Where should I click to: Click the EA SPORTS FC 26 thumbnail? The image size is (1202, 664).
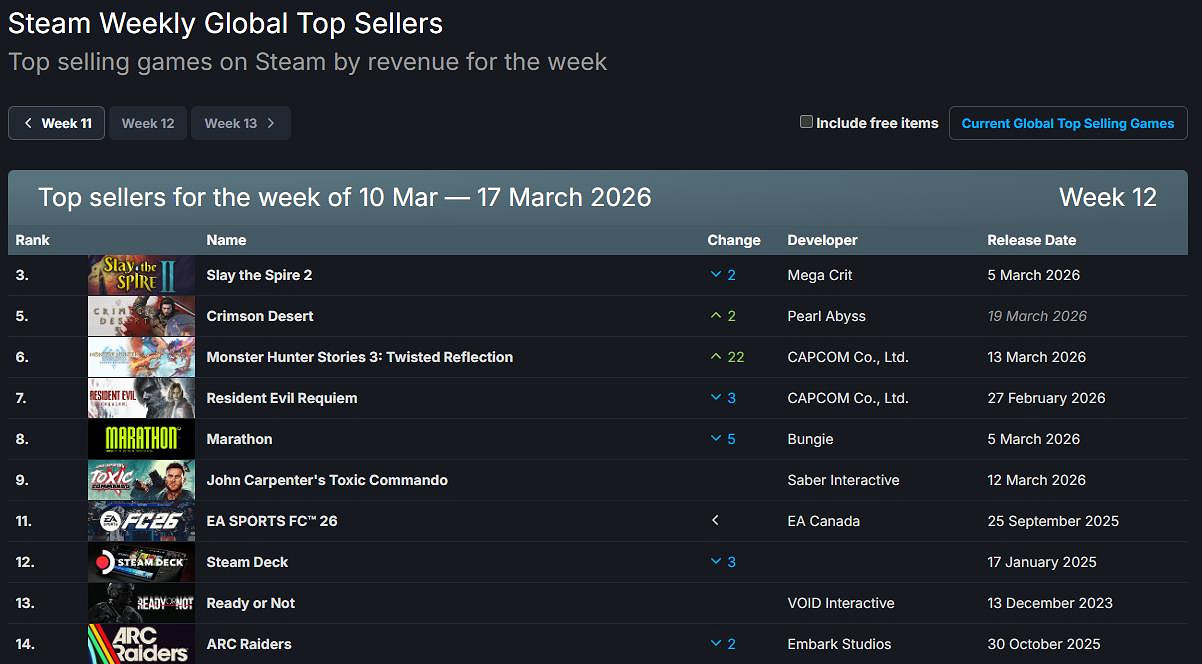[x=141, y=521]
